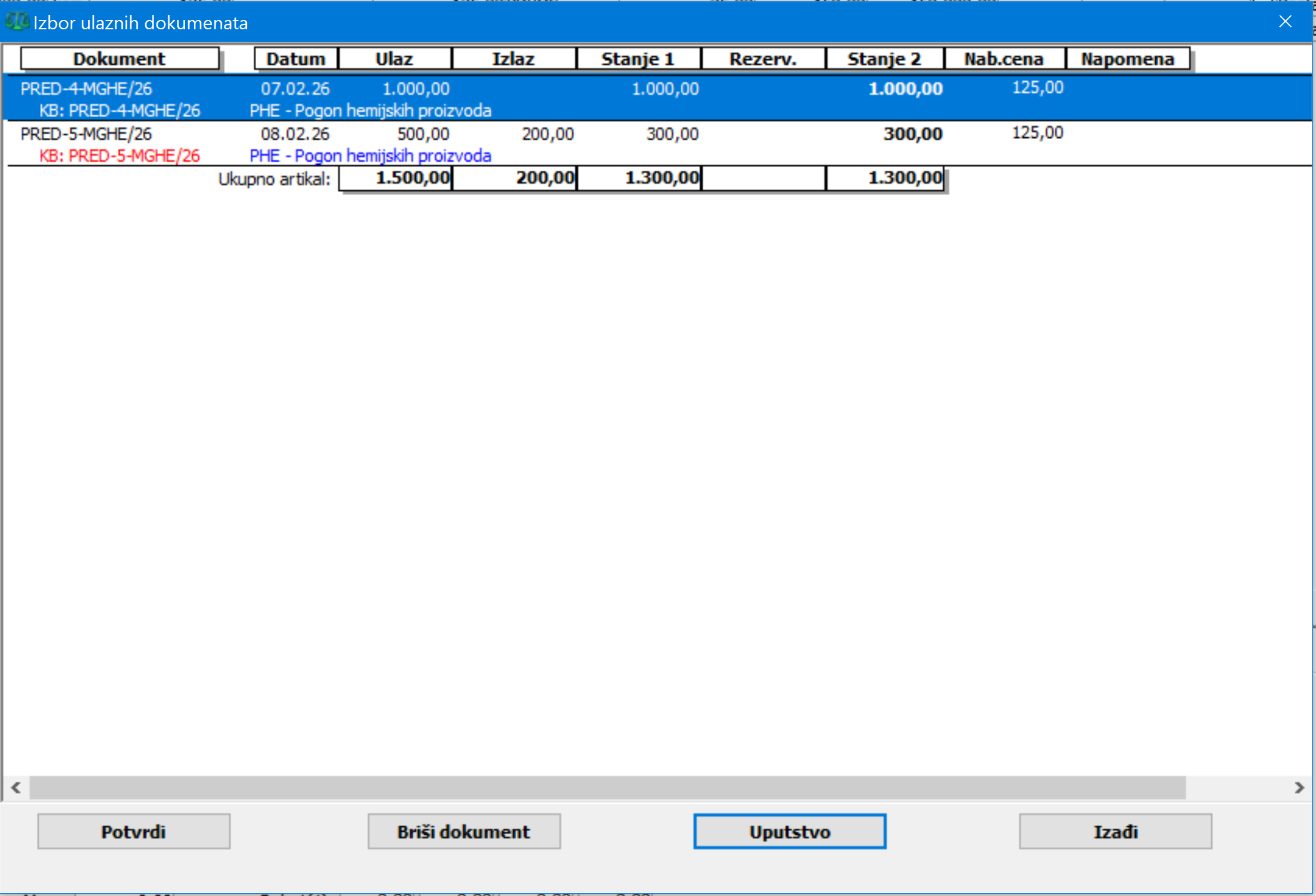Click the left arrow of the horizontal scrollbar
The width and height of the screenshot is (1316, 896).
pyautogui.click(x=16, y=788)
